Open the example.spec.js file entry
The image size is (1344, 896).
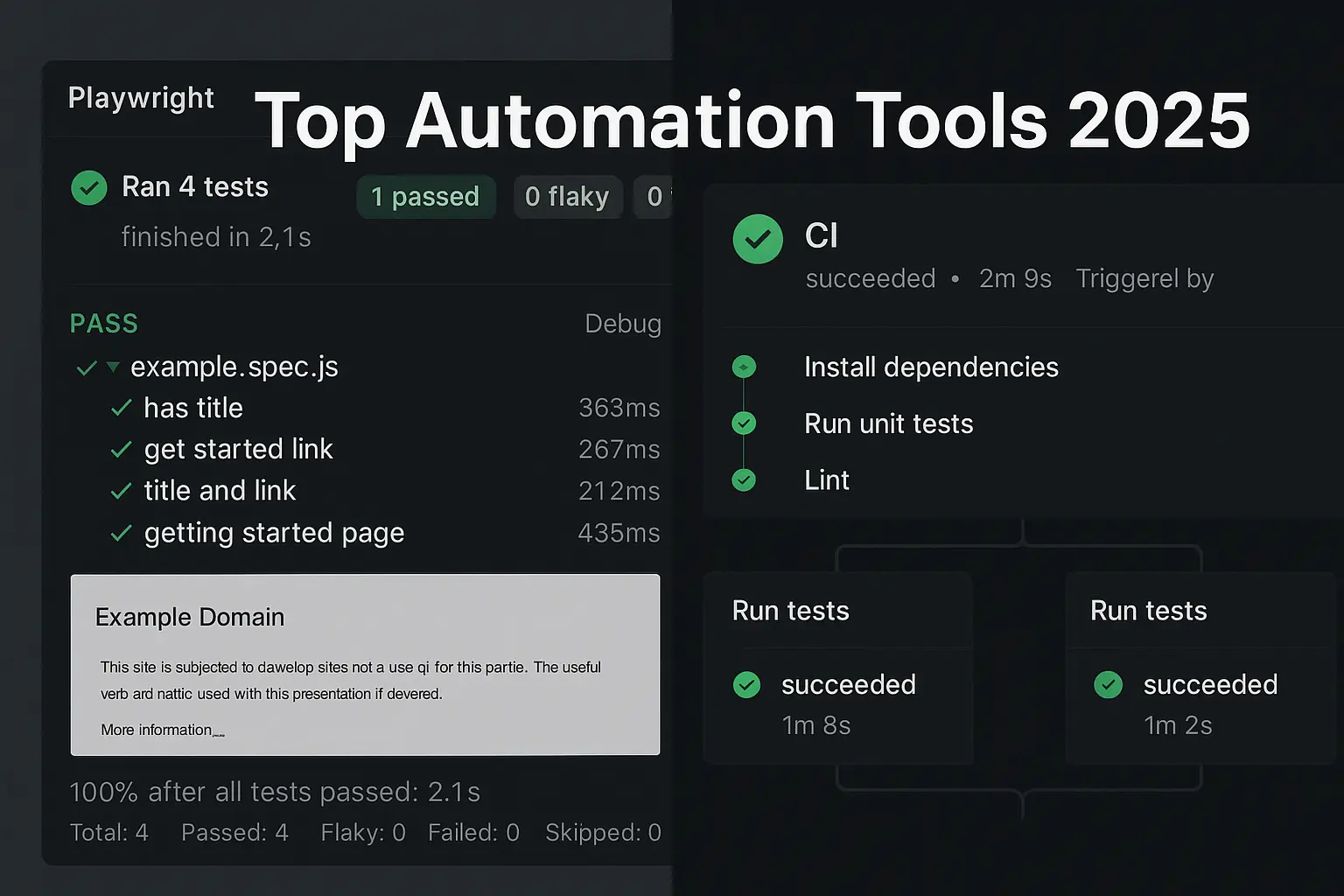234,367
